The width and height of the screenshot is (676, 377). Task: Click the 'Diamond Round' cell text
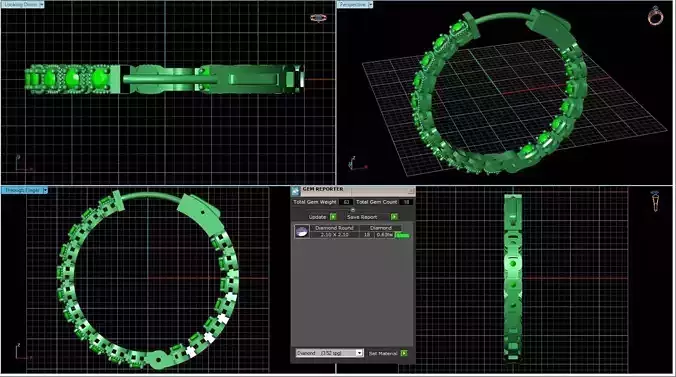[334, 228]
